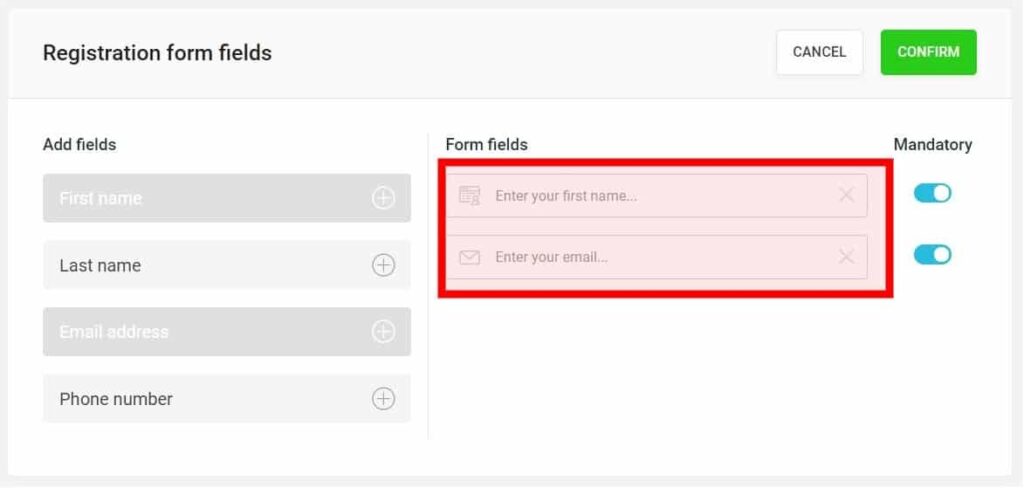Select the Last name row in Add fields

(x=227, y=265)
